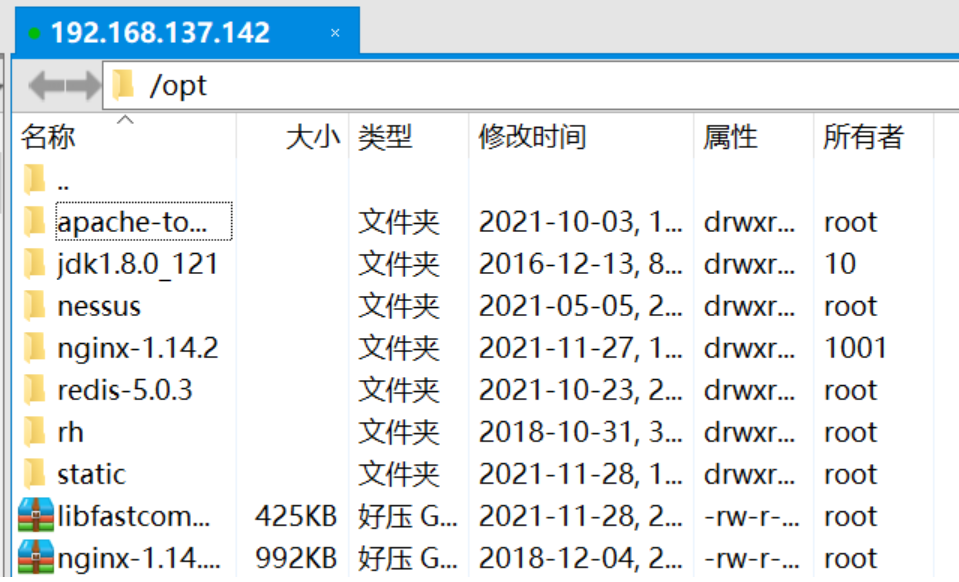Go back with the left arrow
The image size is (959, 582).
coord(46,86)
